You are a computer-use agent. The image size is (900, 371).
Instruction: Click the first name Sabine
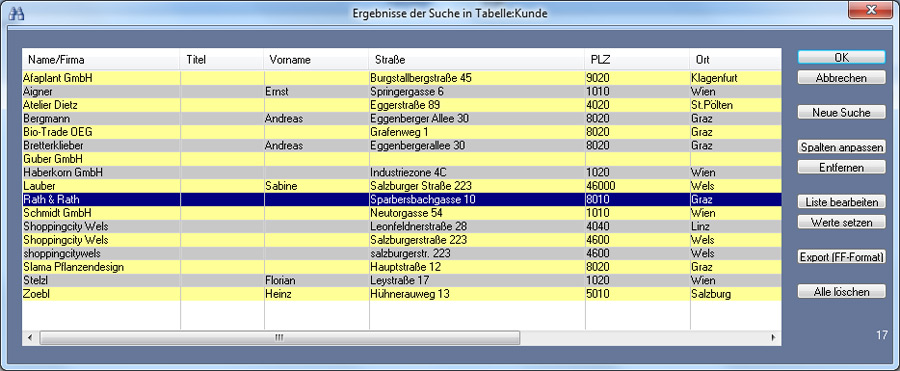pos(281,186)
